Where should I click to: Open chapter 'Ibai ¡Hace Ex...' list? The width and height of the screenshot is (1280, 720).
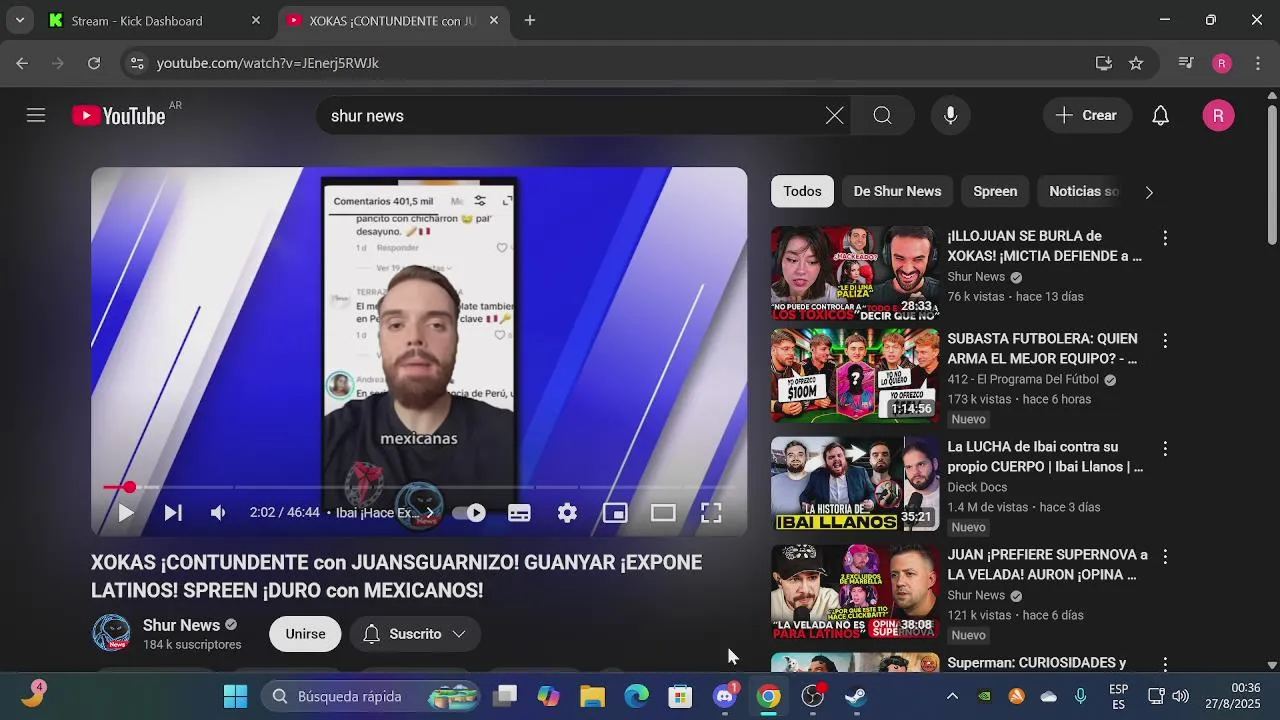(385, 513)
